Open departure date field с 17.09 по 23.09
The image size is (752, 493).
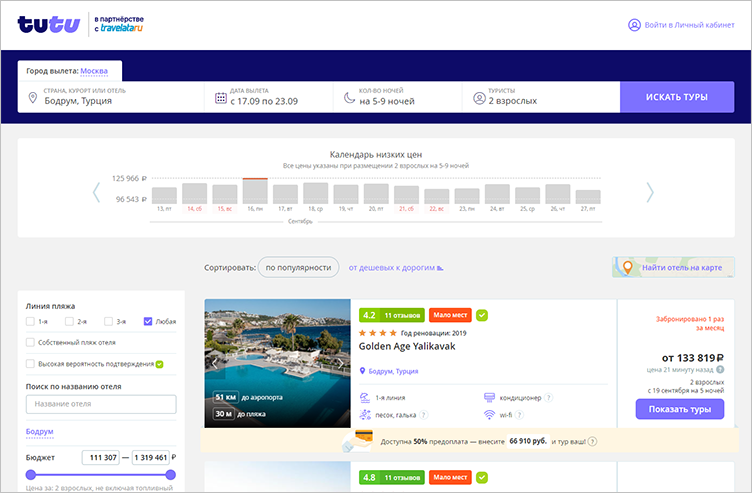(269, 97)
